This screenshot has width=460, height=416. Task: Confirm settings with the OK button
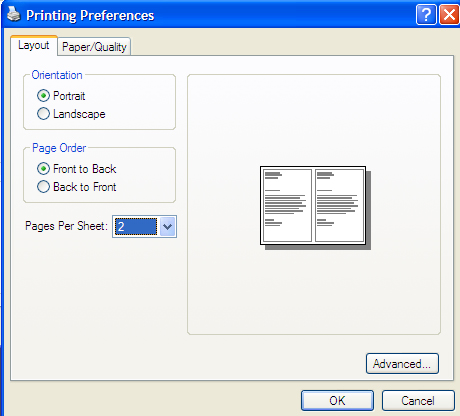(337, 401)
